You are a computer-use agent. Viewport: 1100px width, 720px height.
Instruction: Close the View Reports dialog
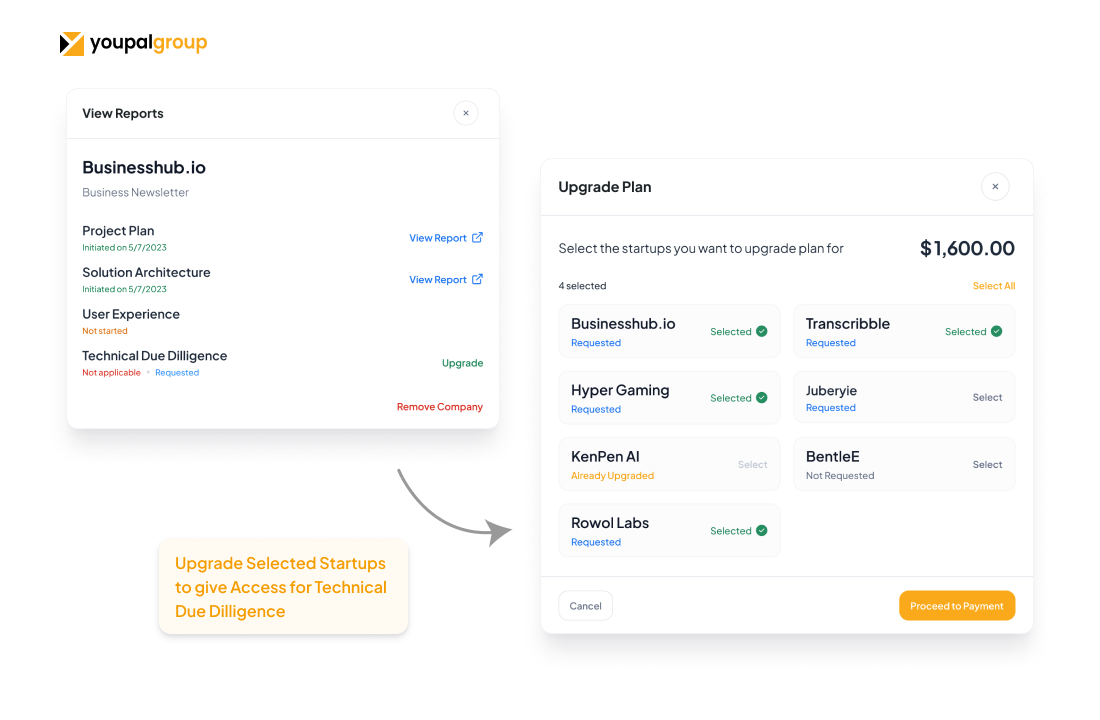click(x=466, y=113)
